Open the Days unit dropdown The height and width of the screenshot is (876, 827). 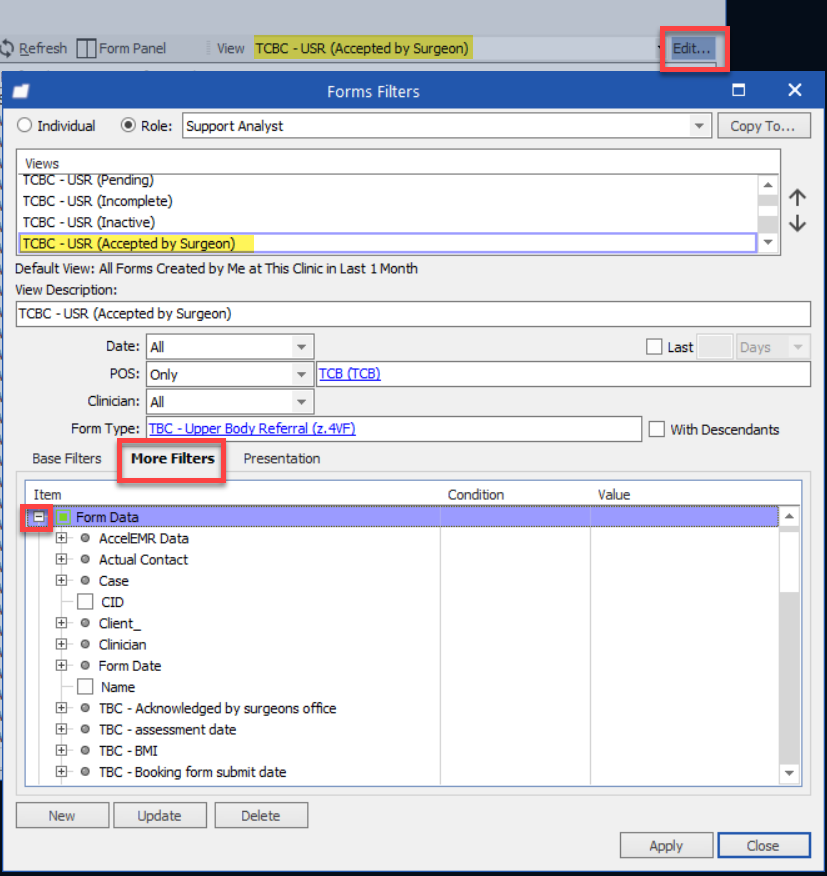click(x=798, y=347)
